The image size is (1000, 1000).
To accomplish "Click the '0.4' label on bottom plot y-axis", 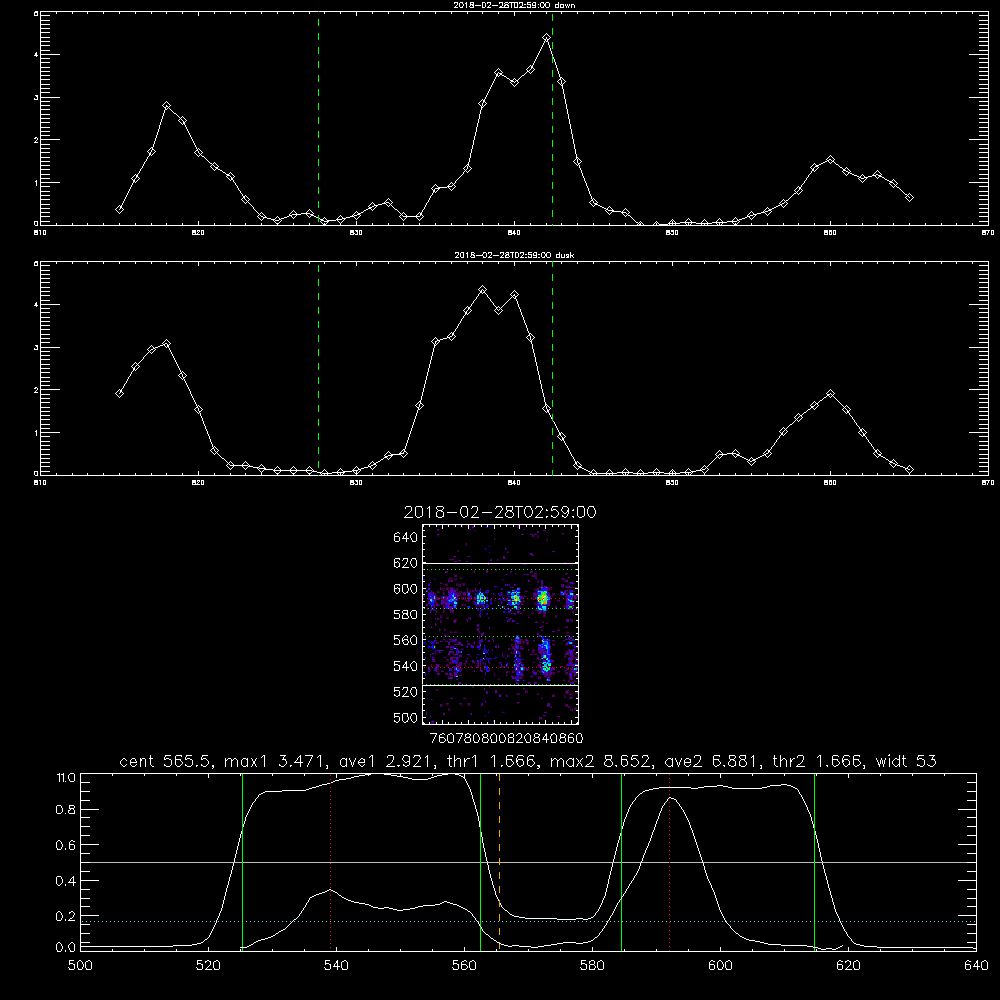I will [66, 881].
